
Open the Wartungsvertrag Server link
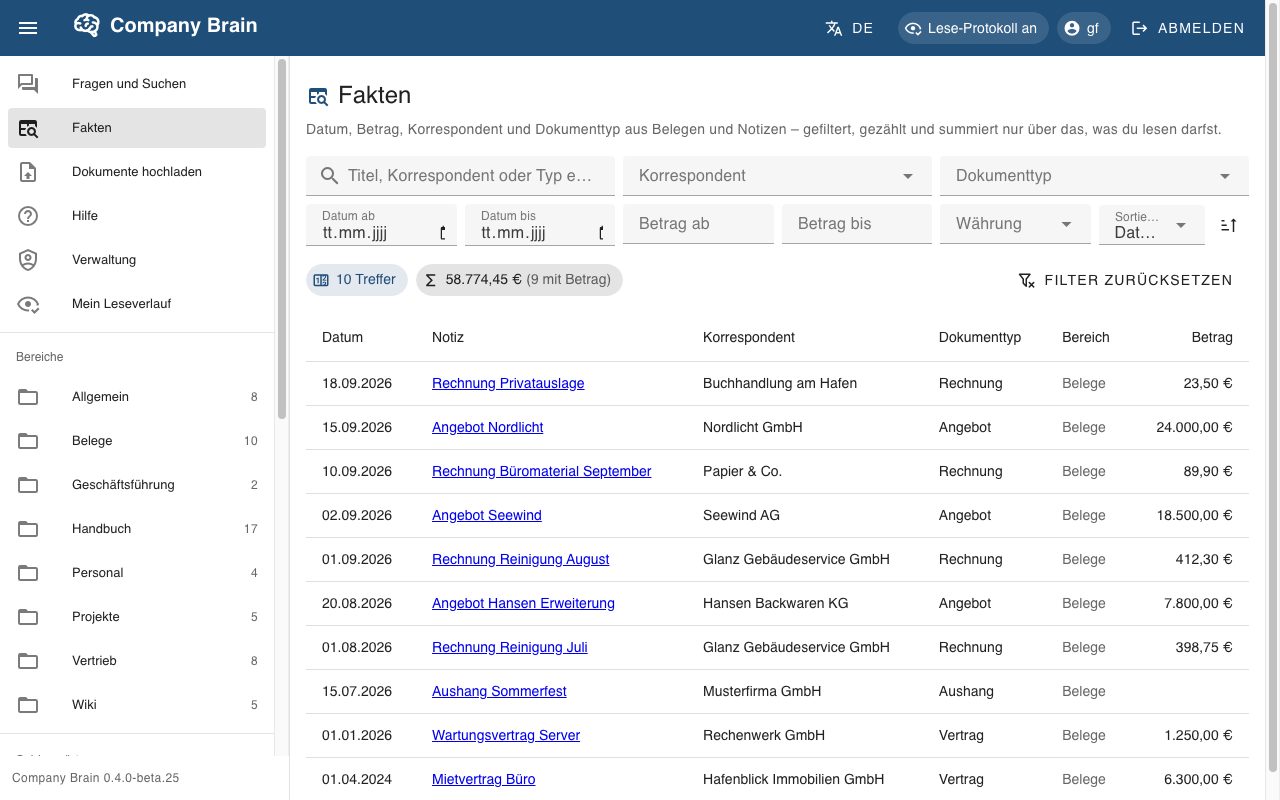(x=506, y=735)
